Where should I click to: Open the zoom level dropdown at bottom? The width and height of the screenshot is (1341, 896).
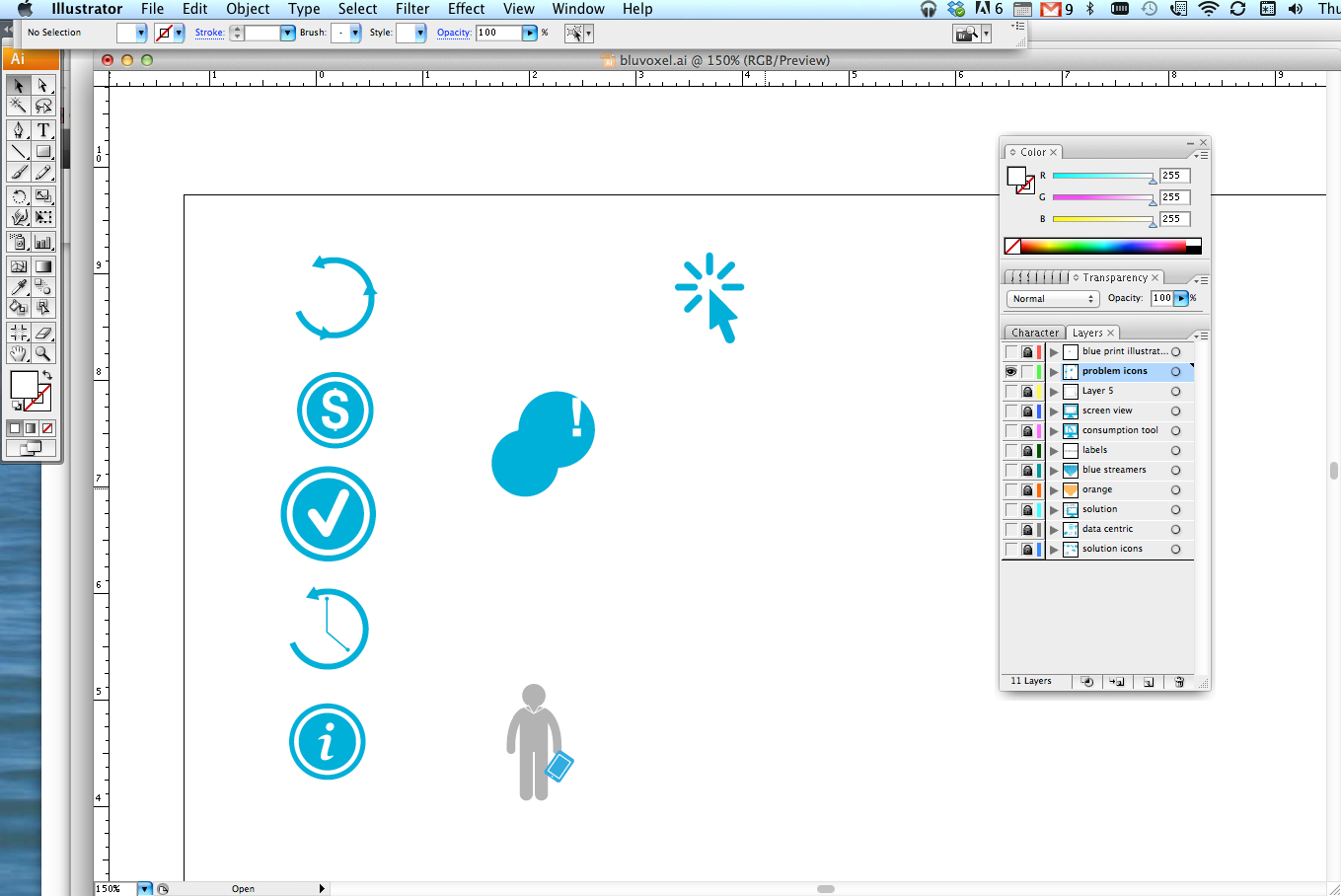tap(145, 889)
